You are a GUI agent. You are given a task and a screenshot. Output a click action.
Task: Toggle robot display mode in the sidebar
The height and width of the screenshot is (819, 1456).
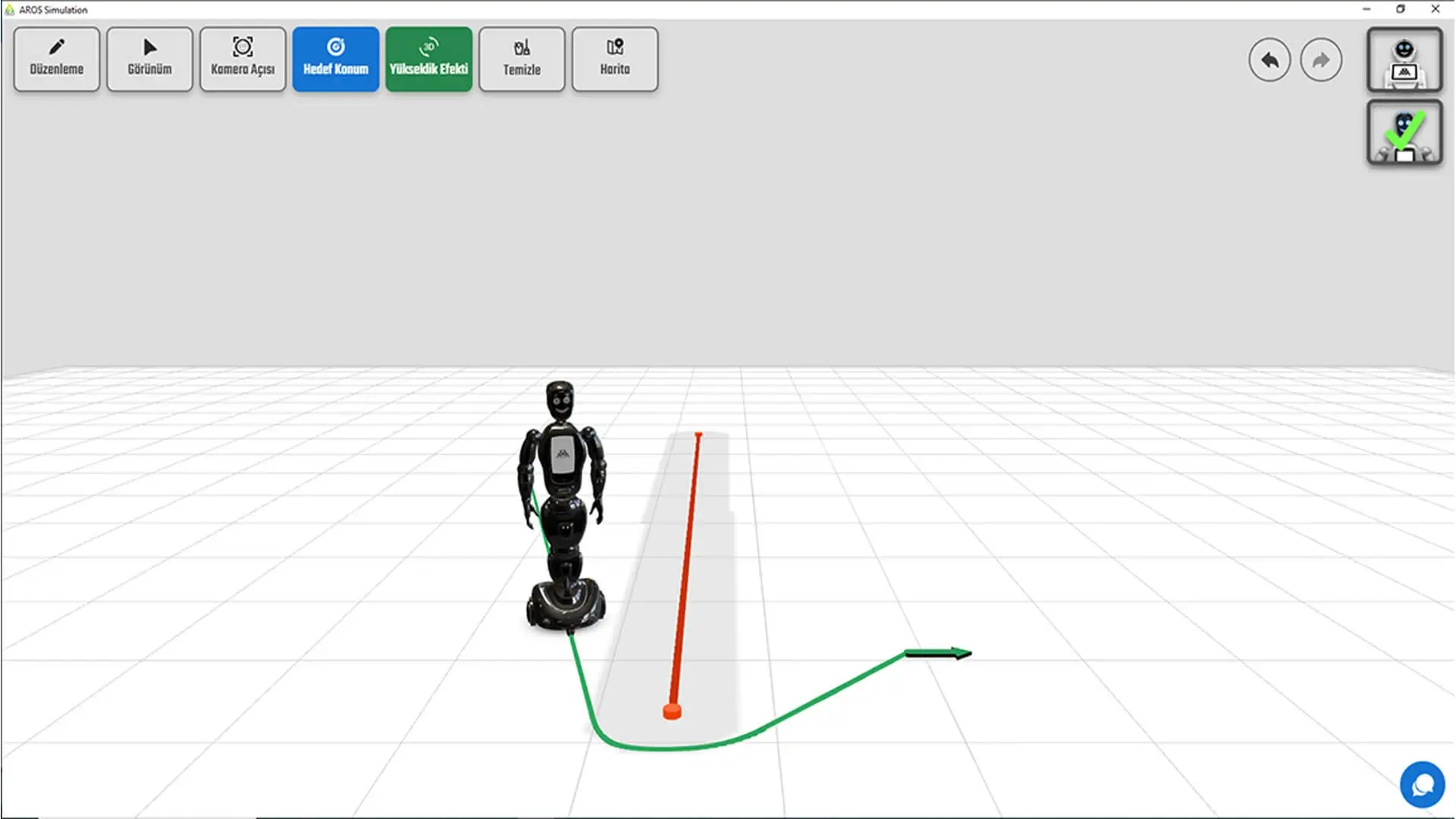1404,60
